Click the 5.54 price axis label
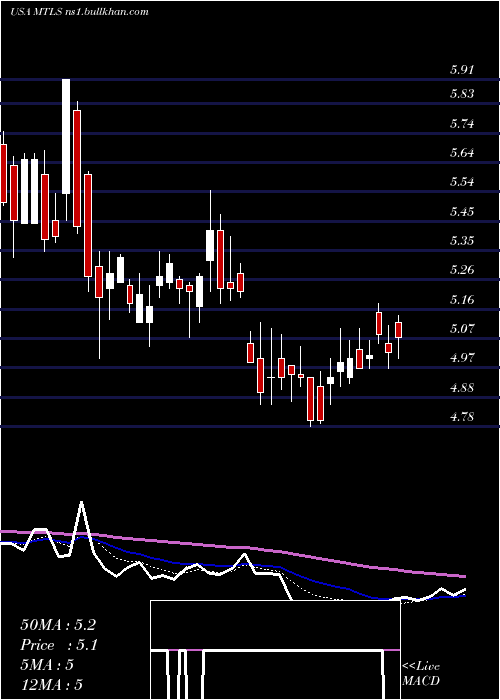 pyautogui.click(x=462, y=182)
